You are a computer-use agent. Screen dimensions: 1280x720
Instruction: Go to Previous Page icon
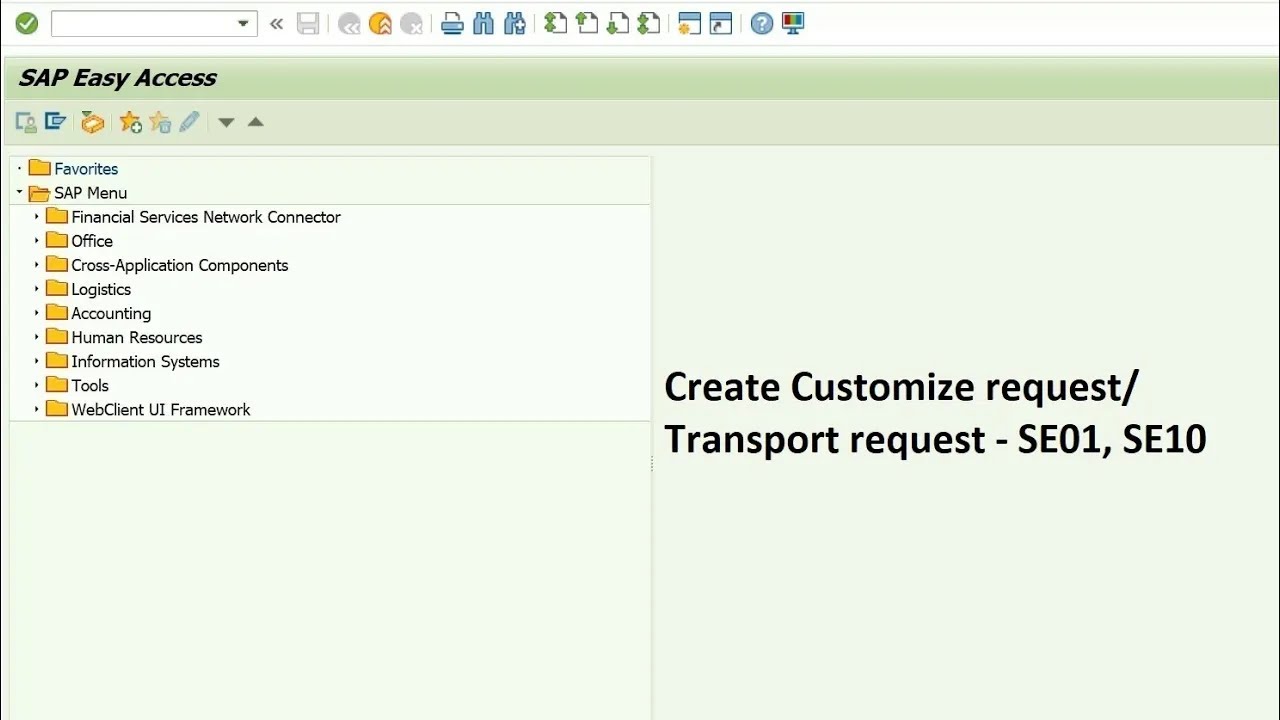[x=587, y=23]
